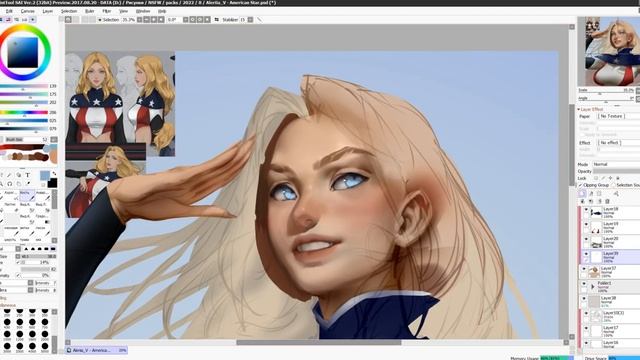
Task: Click the 35.3% zoom field
Action: (x=129, y=20)
